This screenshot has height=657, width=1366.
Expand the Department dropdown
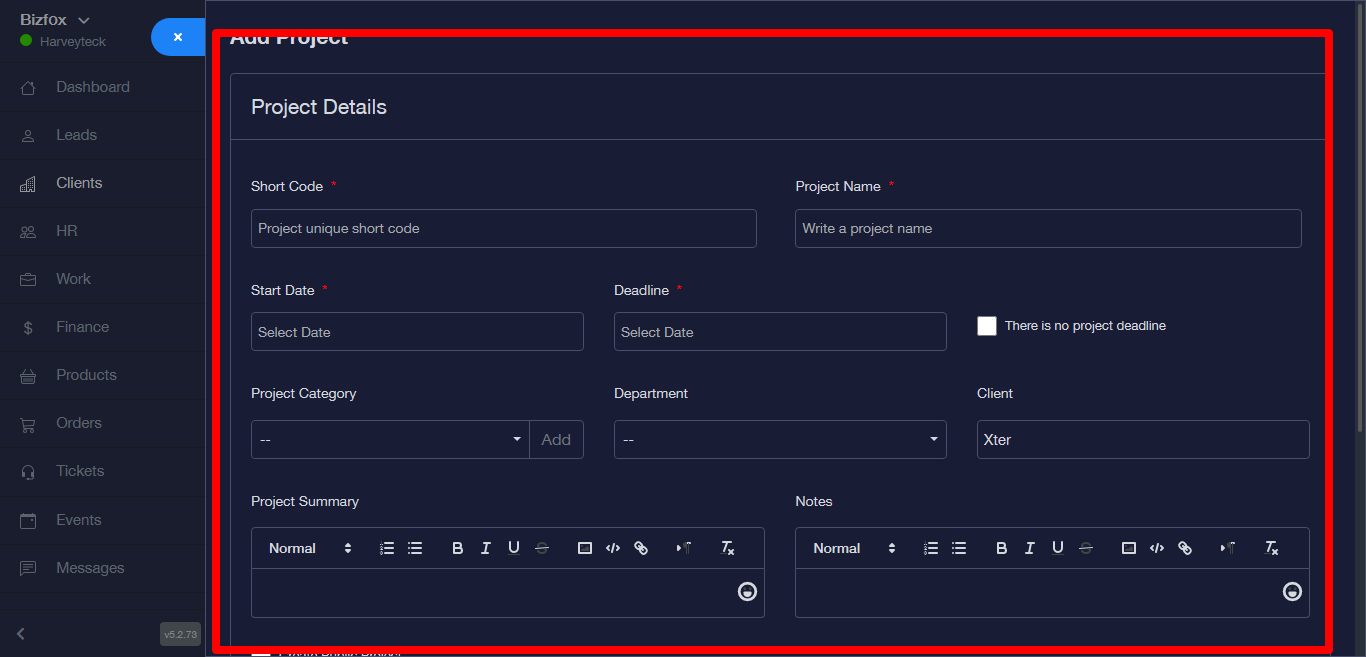click(780, 440)
